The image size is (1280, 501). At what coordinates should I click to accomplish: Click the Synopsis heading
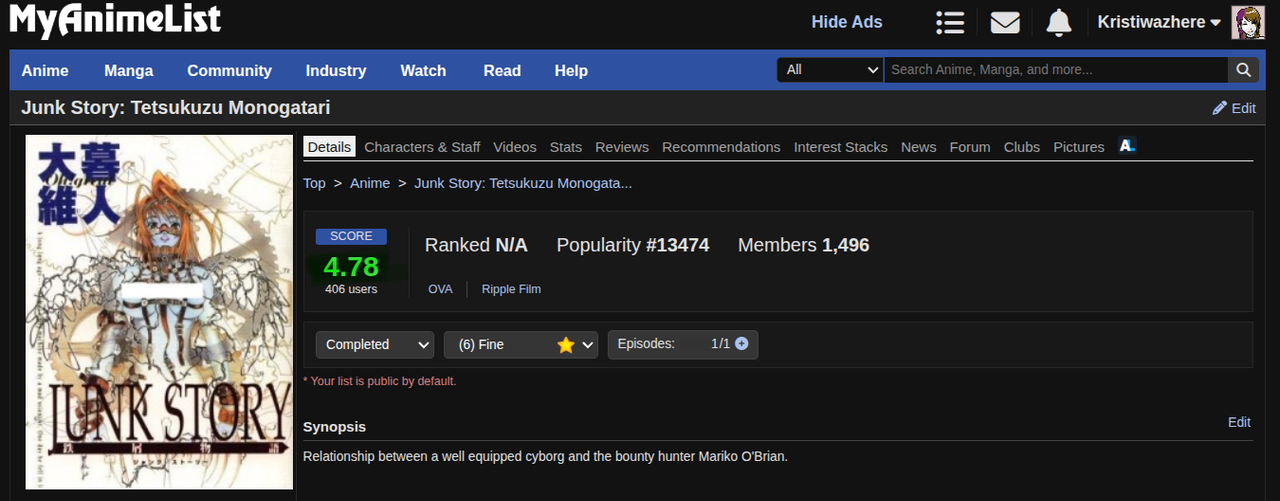pos(335,427)
